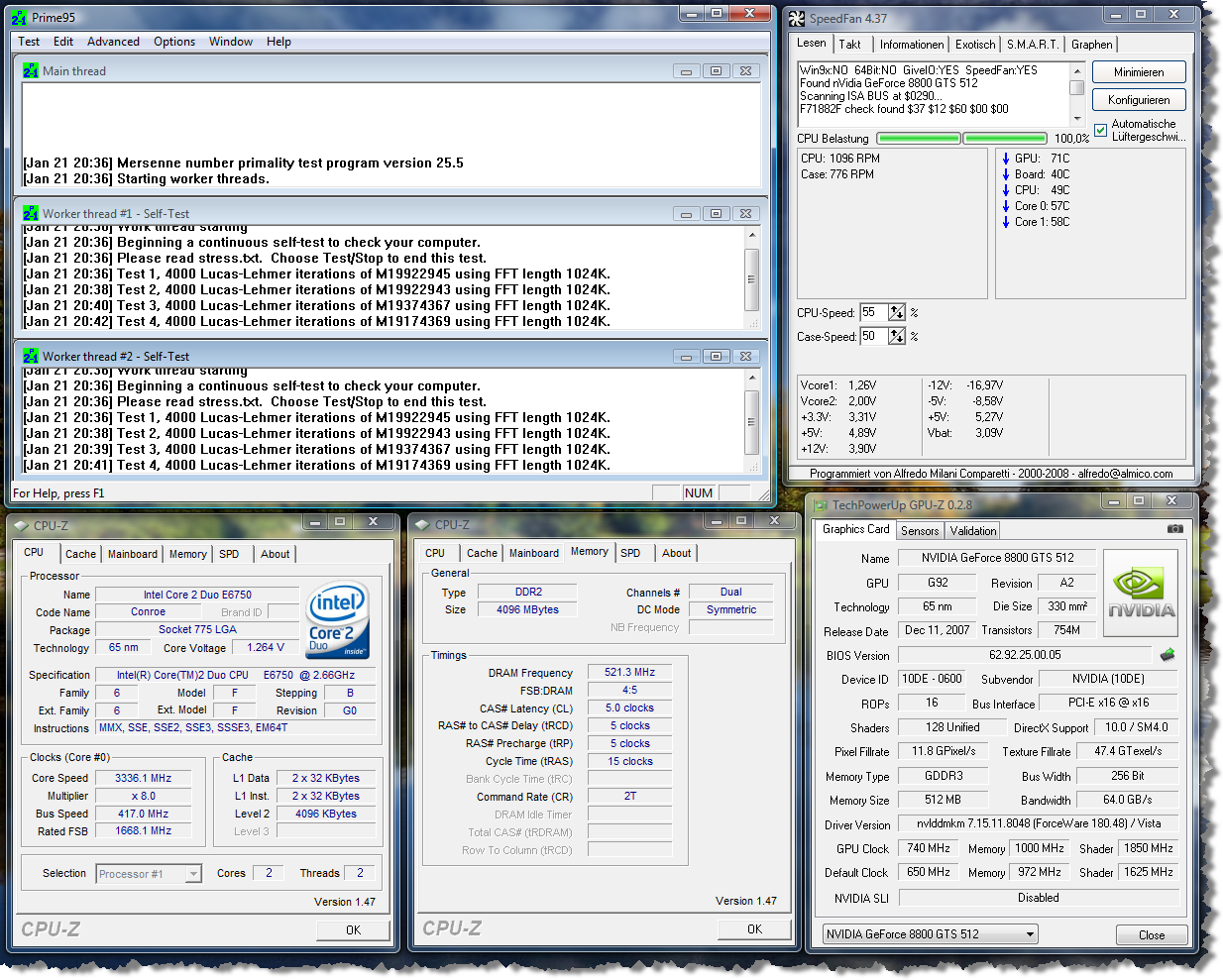Switch to SpeedFan S.M.A.R.T. tab
Viewport: 1223px width, 980px height.
pyautogui.click(x=1033, y=45)
